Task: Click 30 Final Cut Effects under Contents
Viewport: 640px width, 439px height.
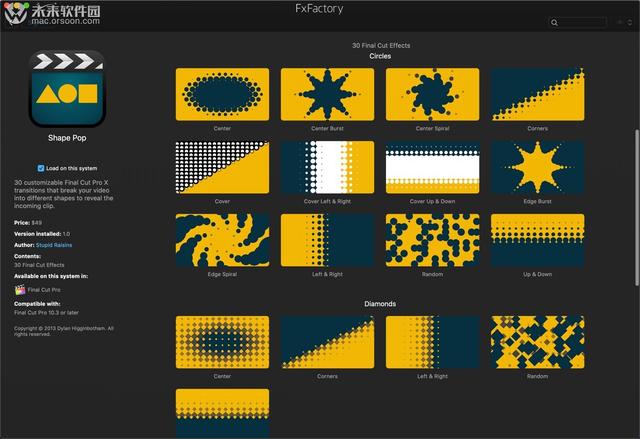Action: tap(39, 265)
